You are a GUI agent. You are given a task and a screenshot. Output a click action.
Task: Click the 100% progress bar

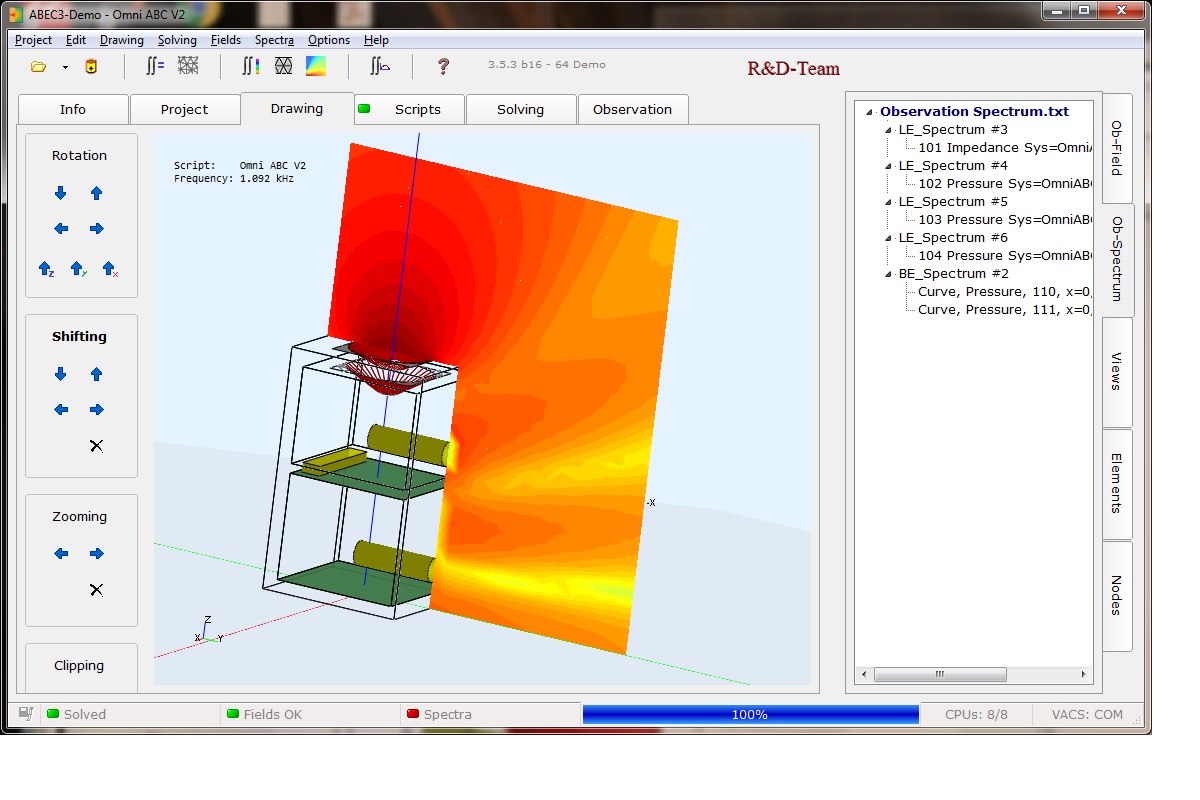(750, 714)
